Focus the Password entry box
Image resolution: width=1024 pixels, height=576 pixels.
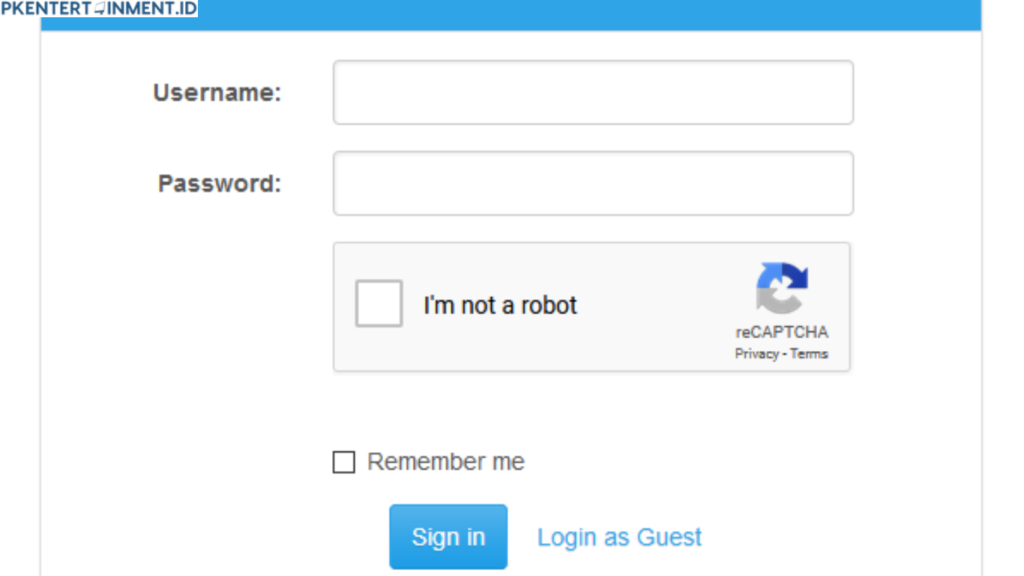click(x=593, y=183)
